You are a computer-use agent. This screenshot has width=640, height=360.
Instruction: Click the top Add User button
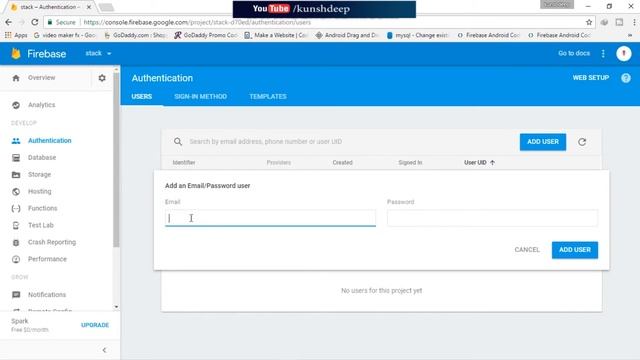pyautogui.click(x=543, y=142)
